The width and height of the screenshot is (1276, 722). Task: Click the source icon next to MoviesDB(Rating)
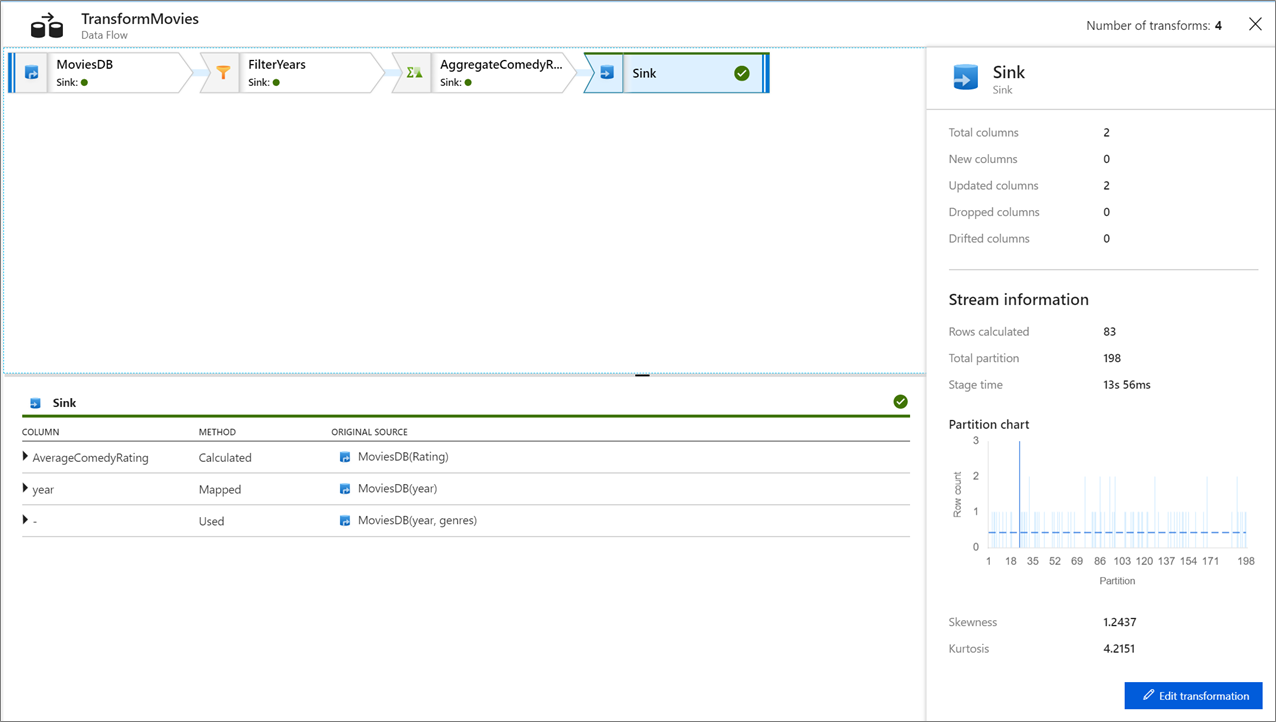click(343, 458)
